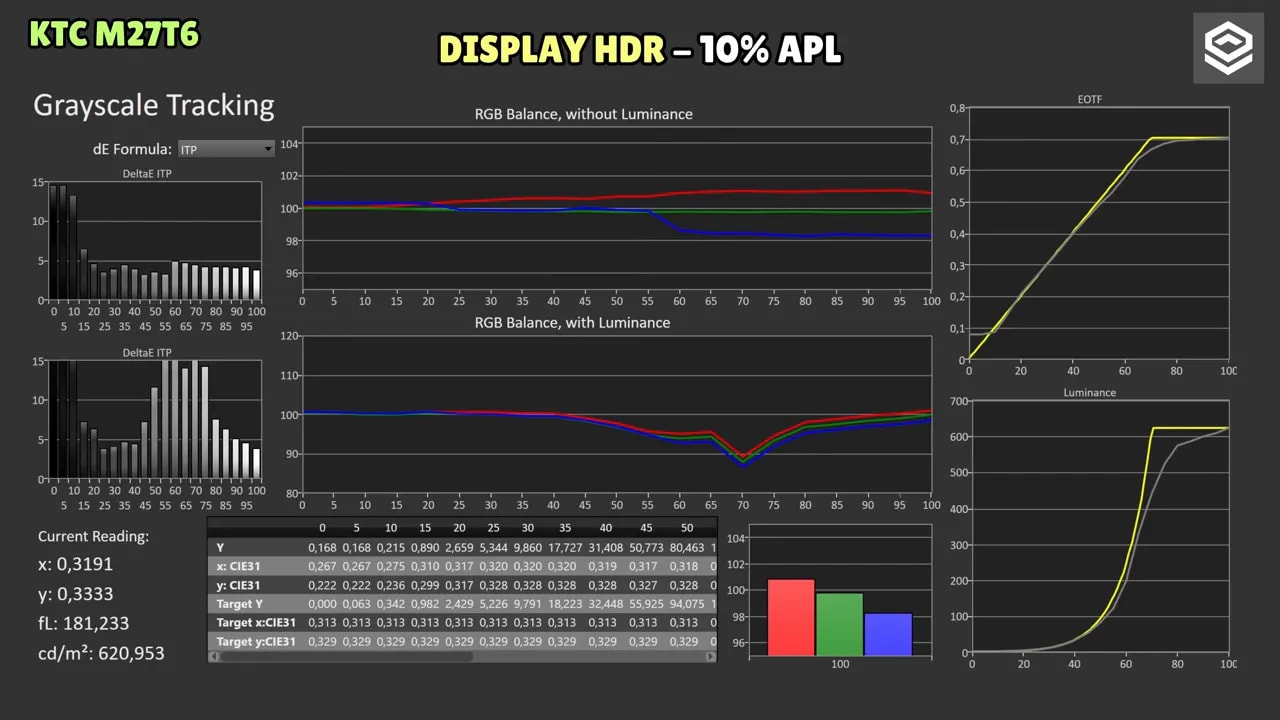Viewport: 1280px width, 720px height.
Task: Click the 'cd/m²: 620,953' reading
Action: coord(101,653)
